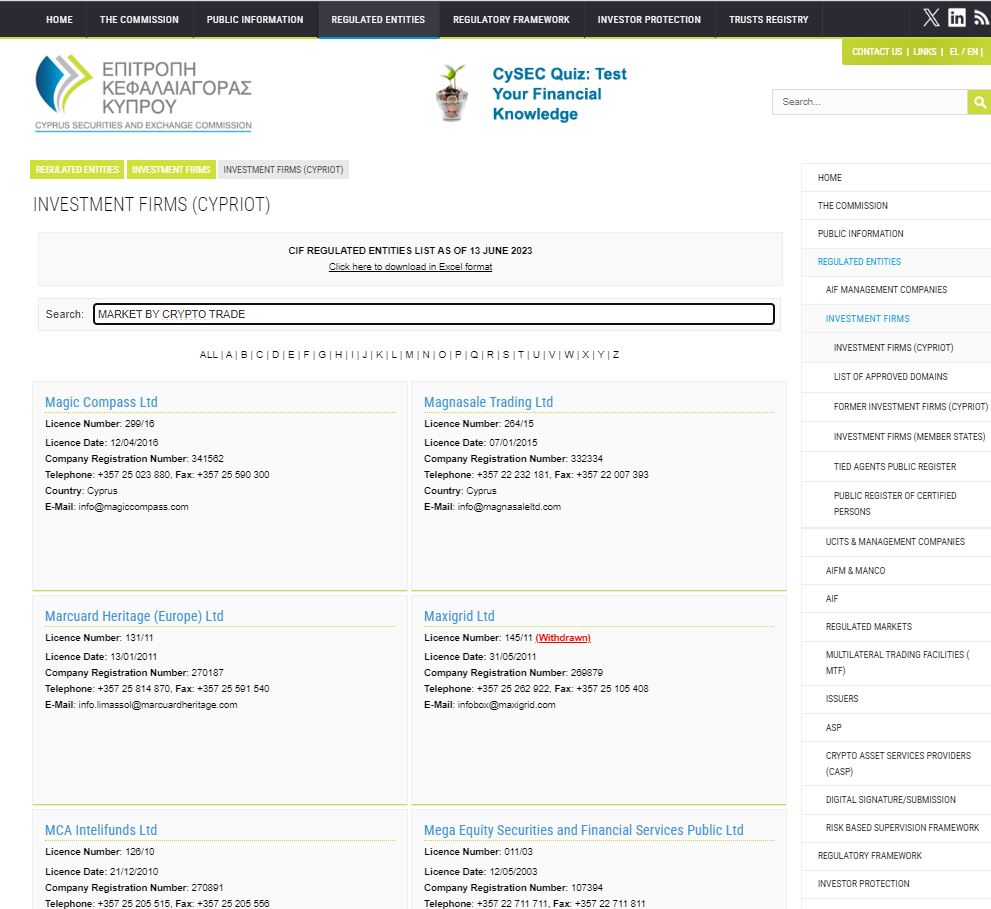The image size is (991, 909).
Task: Select PUBLIC INFORMATION in the sidebar
Action: [896, 233]
